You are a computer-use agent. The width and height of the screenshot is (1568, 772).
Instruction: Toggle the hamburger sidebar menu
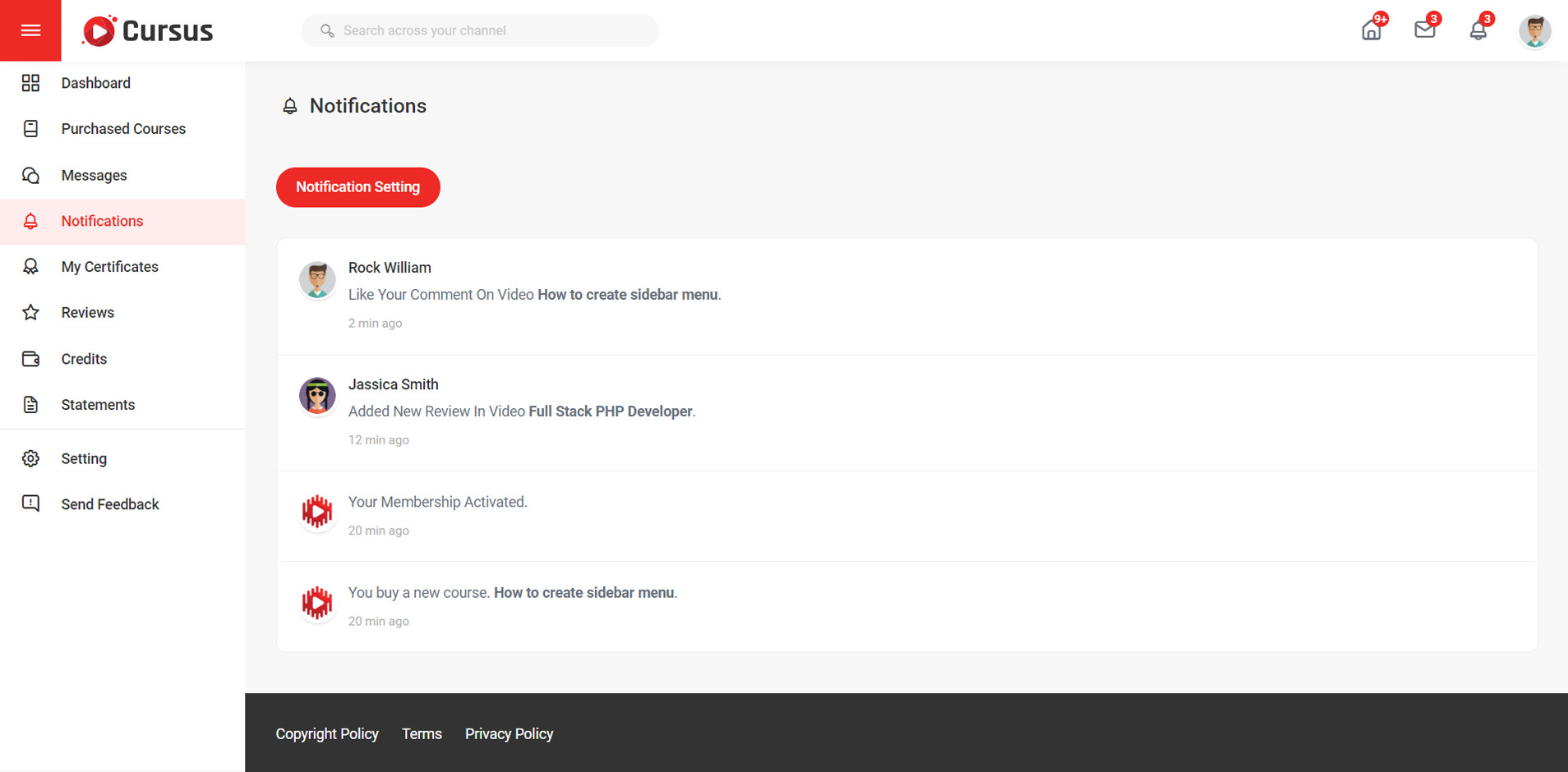click(30, 30)
